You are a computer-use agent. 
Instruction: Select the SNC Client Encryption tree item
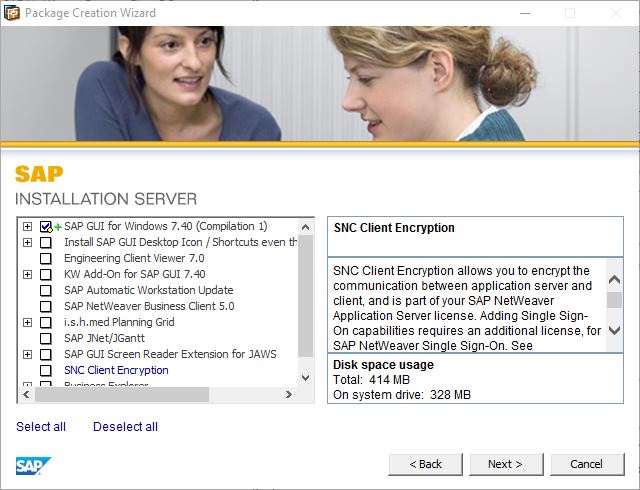pos(116,370)
